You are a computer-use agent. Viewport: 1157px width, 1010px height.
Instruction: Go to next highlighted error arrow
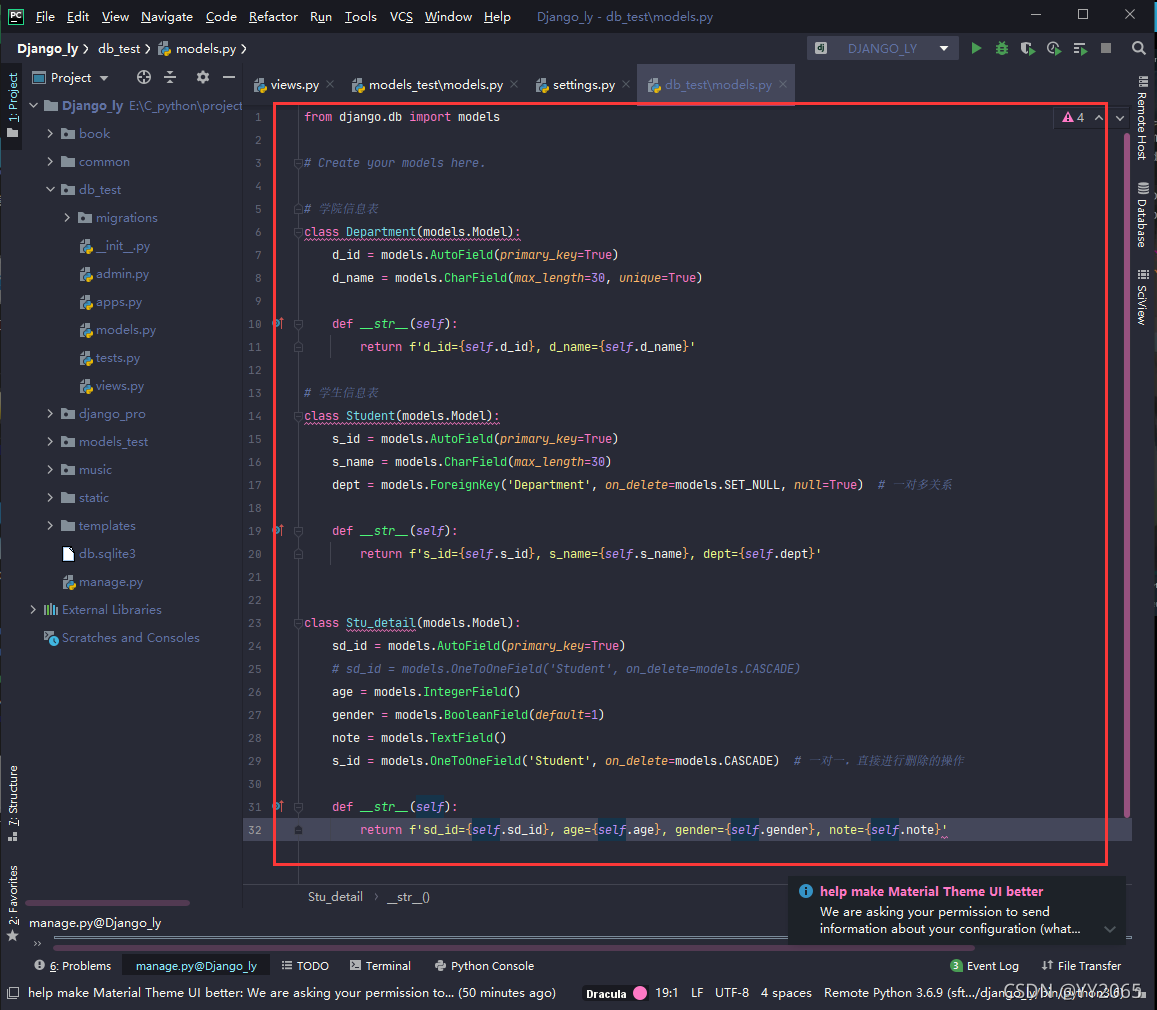click(x=1119, y=117)
